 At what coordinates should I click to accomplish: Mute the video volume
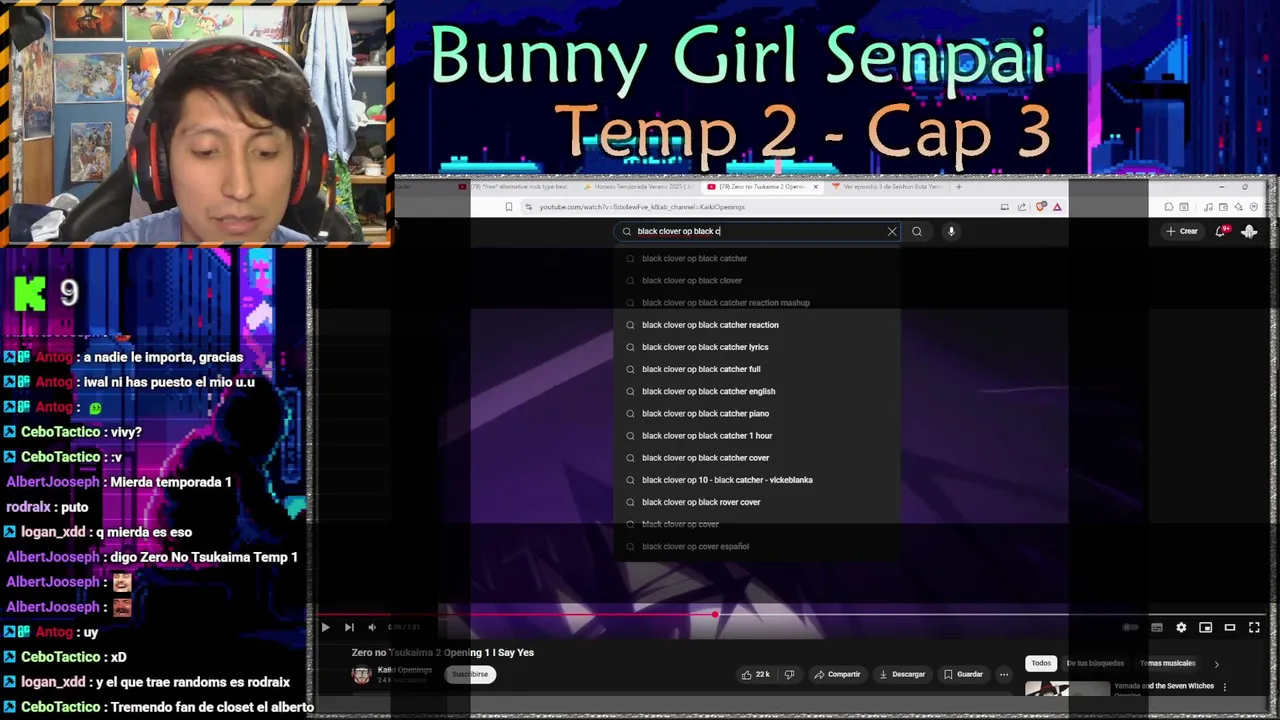(372, 627)
